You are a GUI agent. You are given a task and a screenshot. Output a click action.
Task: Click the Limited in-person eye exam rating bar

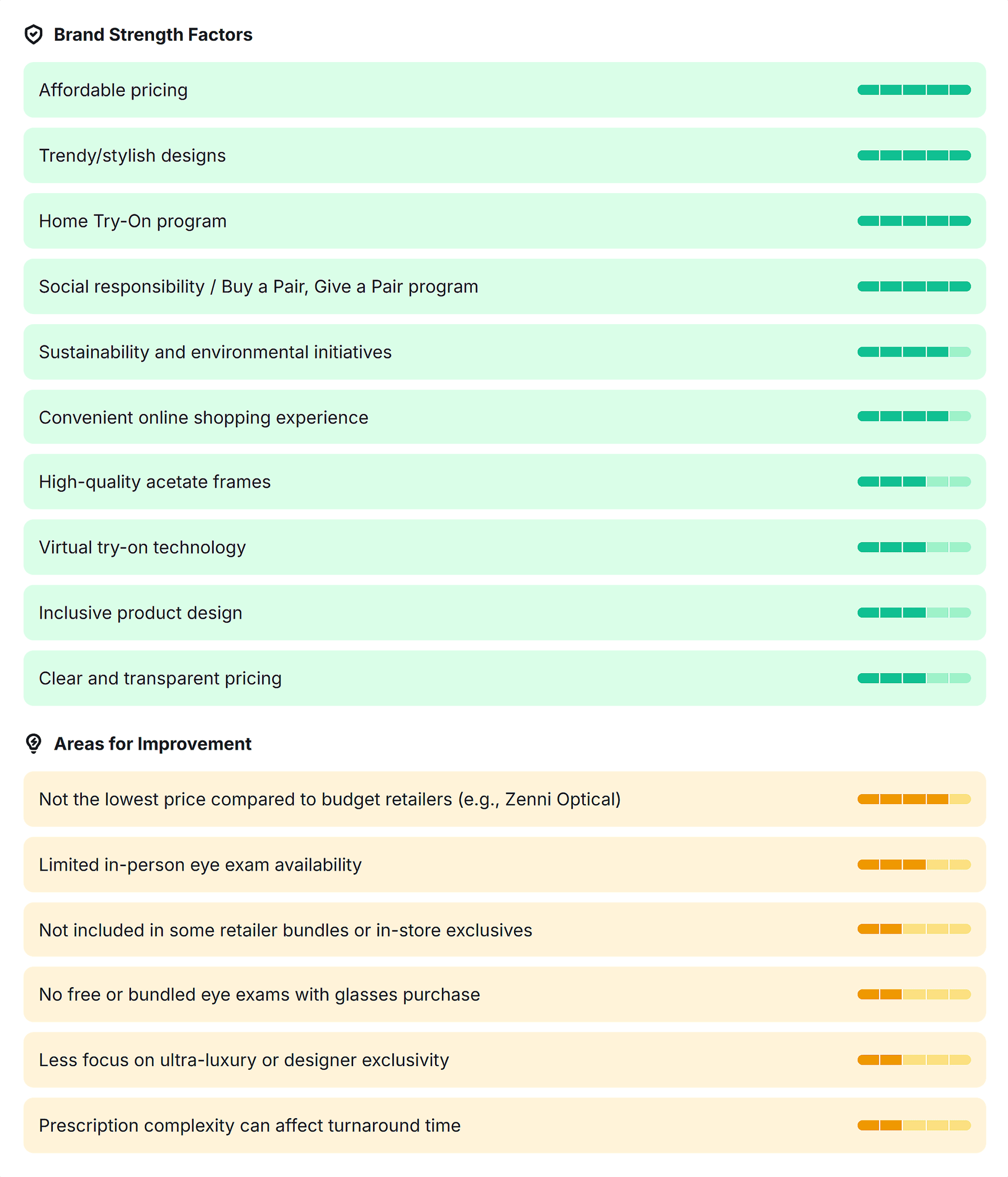tap(913, 864)
